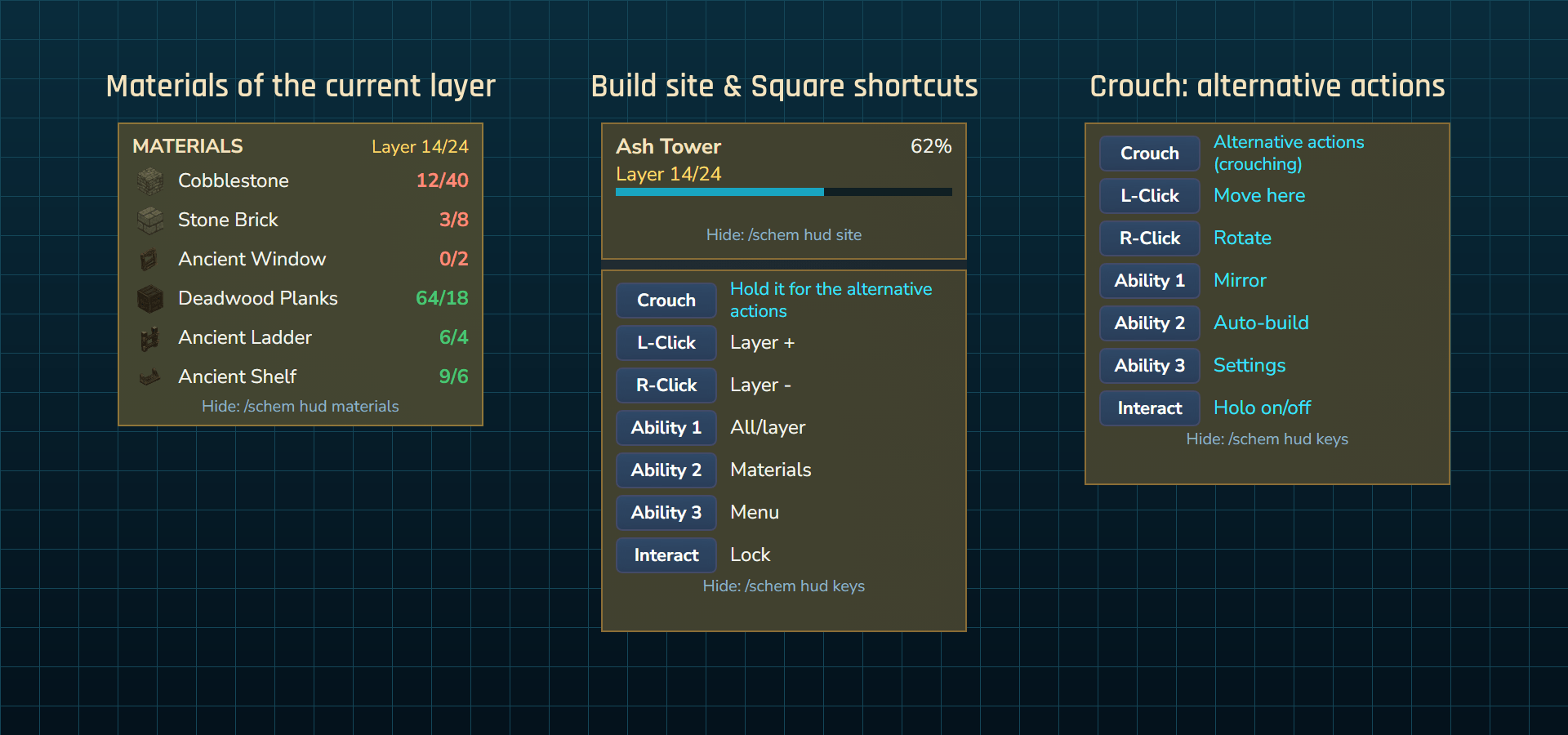Click the 'Hide: /schem hud site' hint
The width and height of the screenshot is (1568, 735).
[784, 234]
